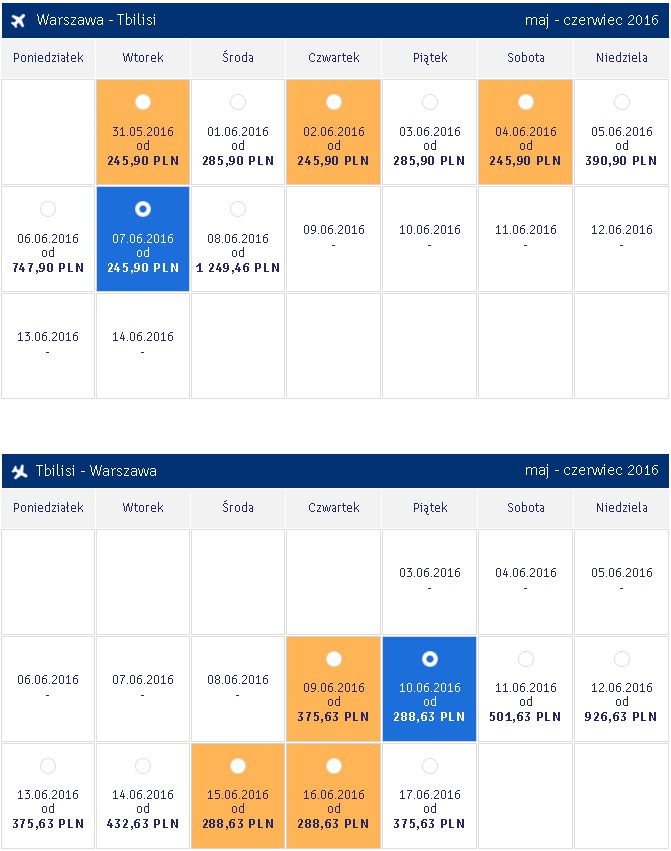Image resolution: width=671 pixels, height=851 pixels.
Task: Select outbound 01.06.2016 for 285,90 PLN
Action: click(238, 101)
